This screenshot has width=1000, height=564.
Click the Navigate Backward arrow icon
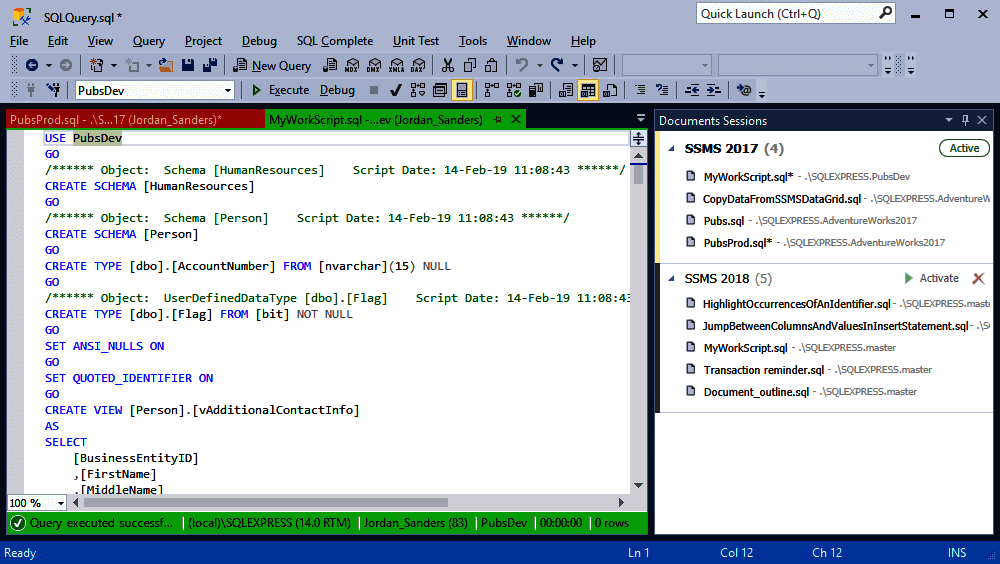click(x=32, y=65)
